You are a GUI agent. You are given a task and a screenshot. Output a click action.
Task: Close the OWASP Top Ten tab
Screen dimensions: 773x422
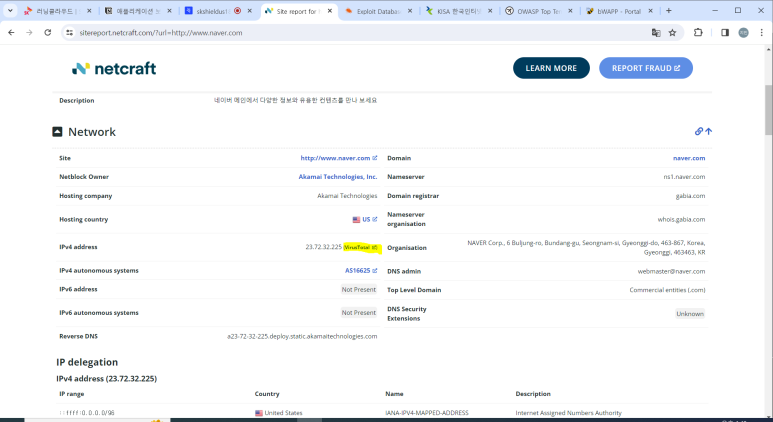tap(570, 11)
